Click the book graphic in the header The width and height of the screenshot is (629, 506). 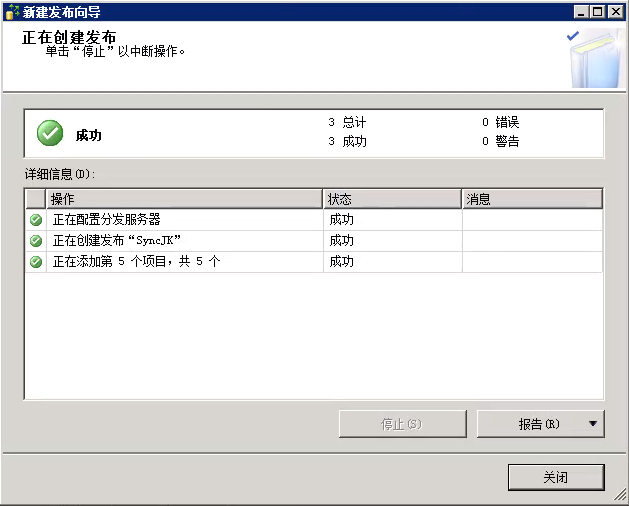597,59
